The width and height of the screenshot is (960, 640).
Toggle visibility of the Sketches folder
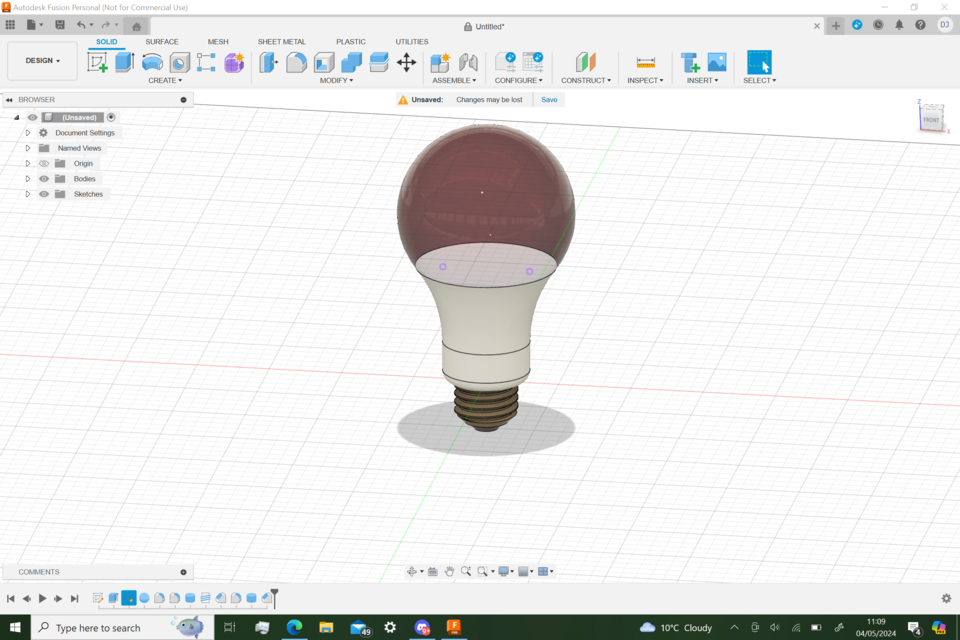[x=44, y=194]
